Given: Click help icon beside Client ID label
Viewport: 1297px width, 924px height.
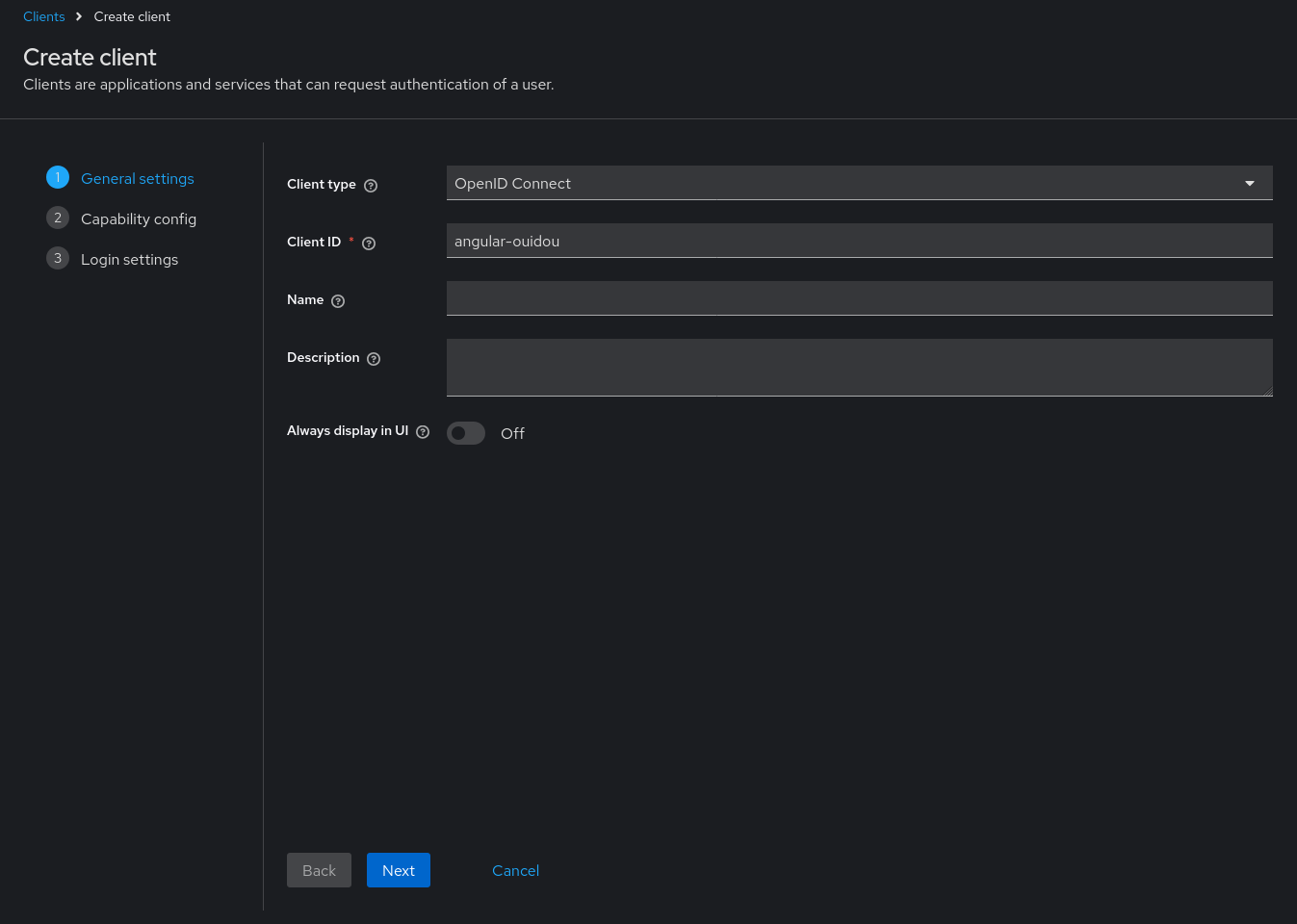Looking at the screenshot, I should tap(369, 244).
